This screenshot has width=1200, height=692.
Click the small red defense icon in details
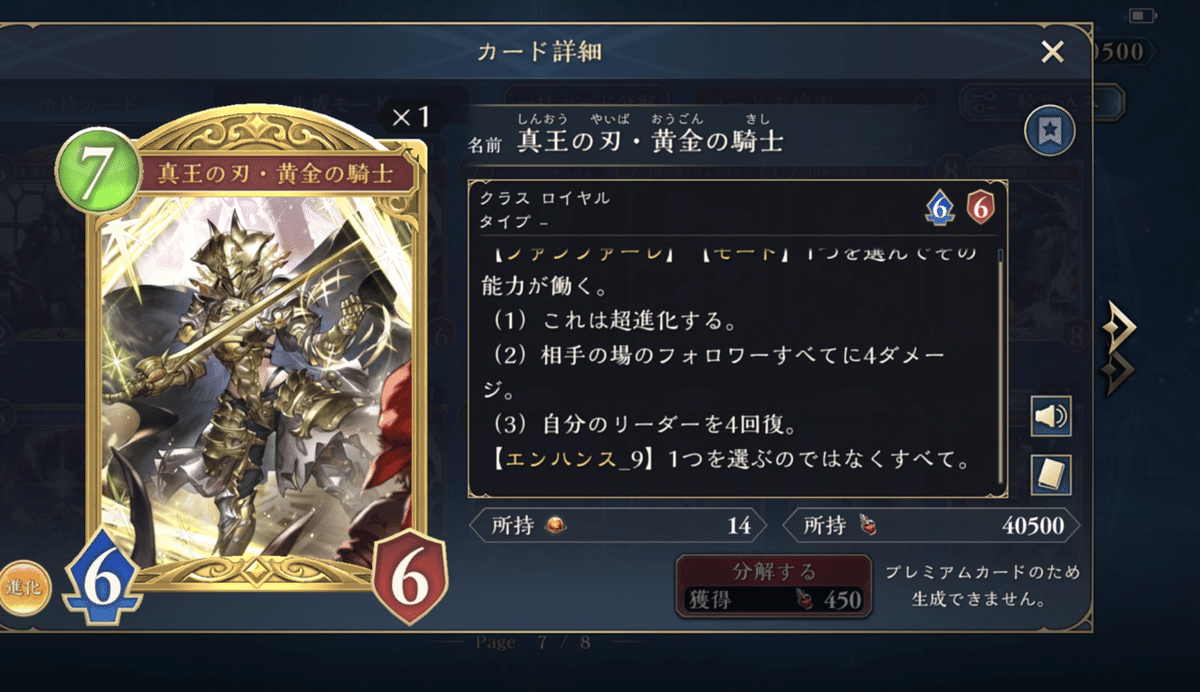981,208
